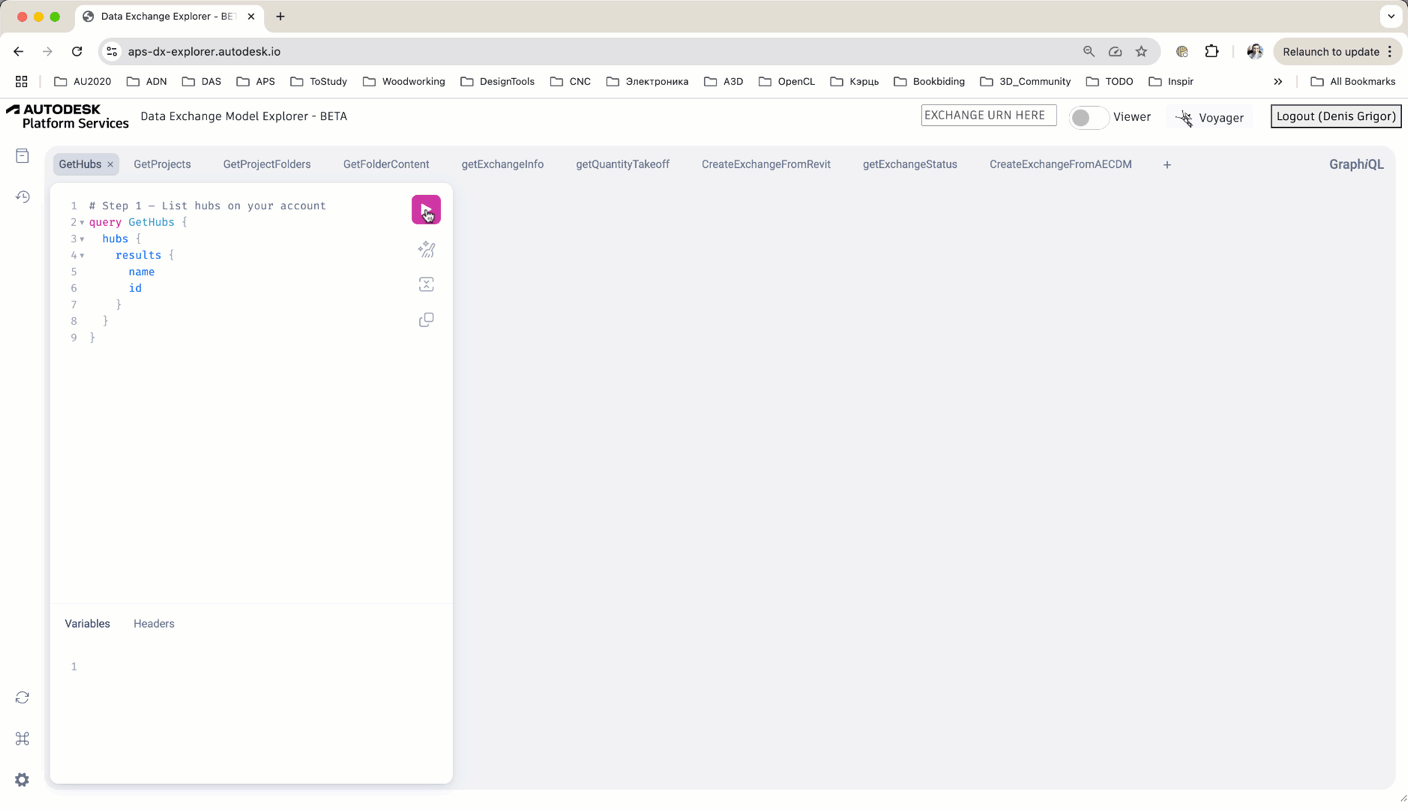Go back in browser history
The height and width of the screenshot is (810, 1408).
click(18, 51)
